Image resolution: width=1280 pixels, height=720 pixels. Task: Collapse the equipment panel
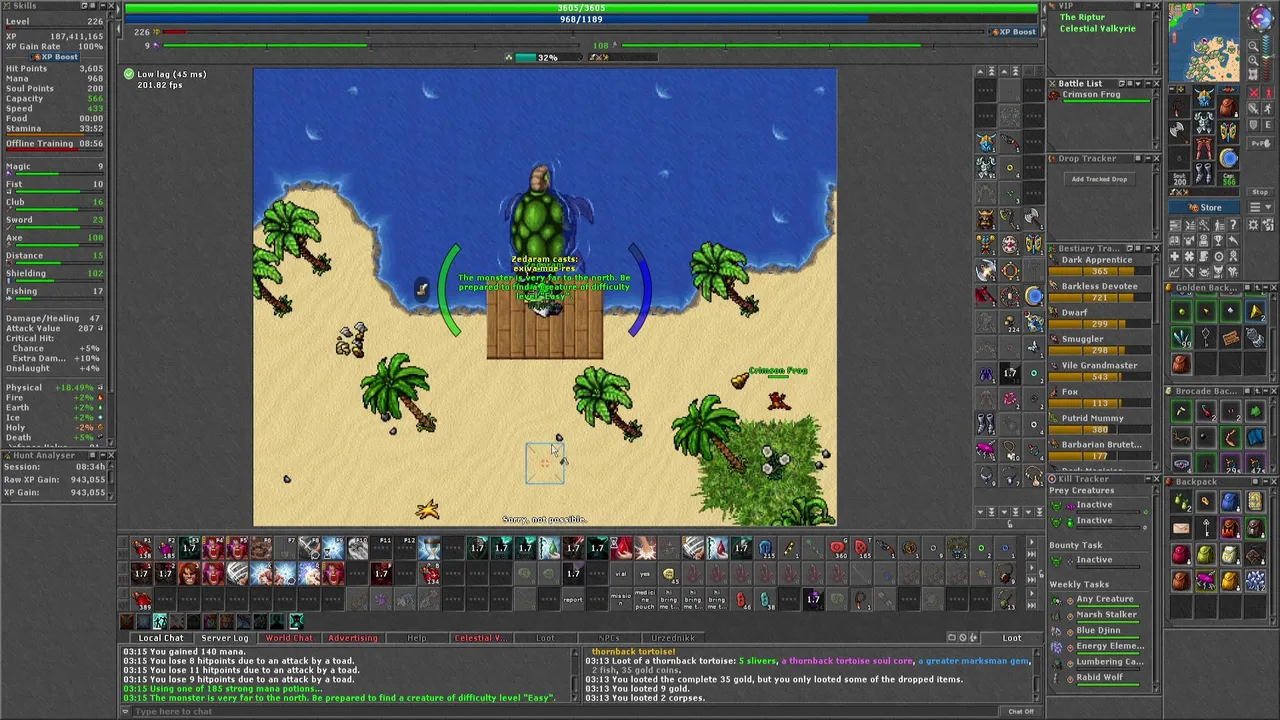click(x=1172, y=89)
